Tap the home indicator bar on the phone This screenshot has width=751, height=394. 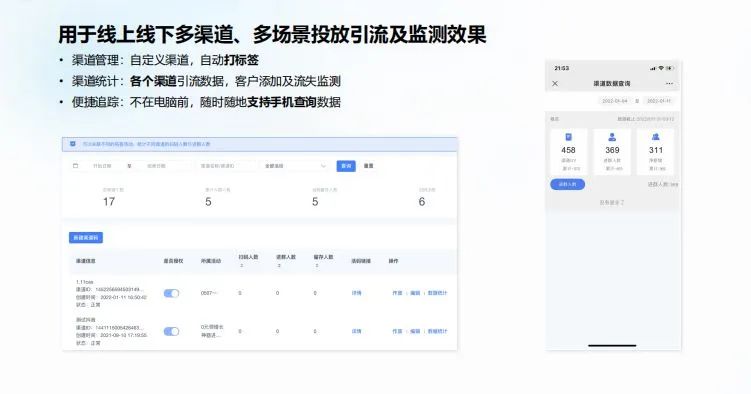[612, 345]
